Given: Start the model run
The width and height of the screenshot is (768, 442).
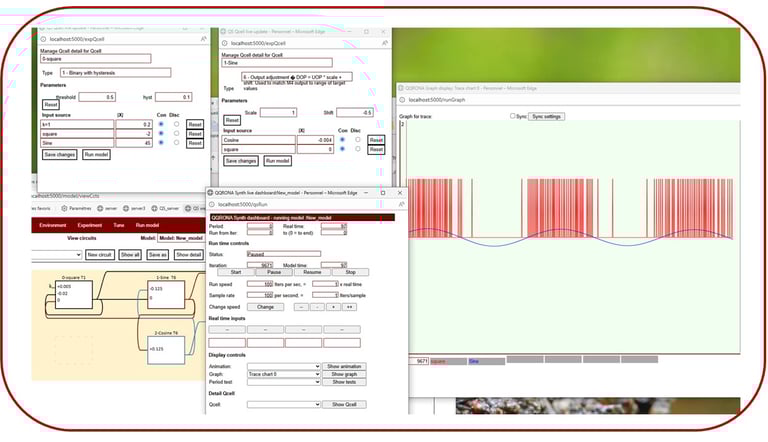Looking at the screenshot, I should pyautogui.click(x=236, y=272).
